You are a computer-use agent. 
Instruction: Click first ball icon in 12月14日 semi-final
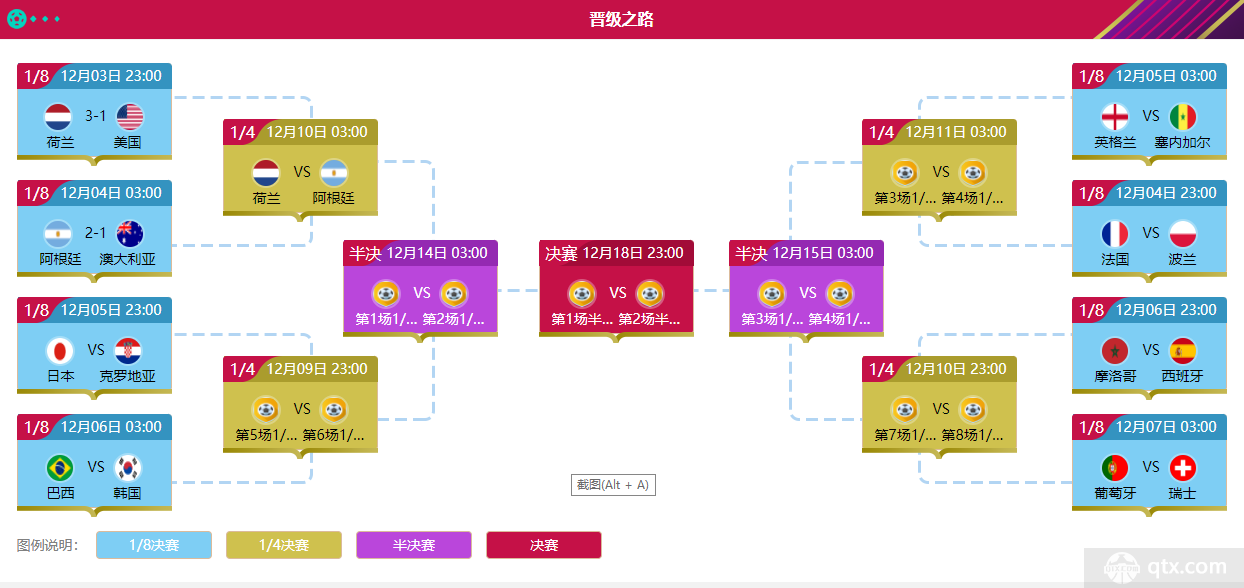click(x=386, y=293)
